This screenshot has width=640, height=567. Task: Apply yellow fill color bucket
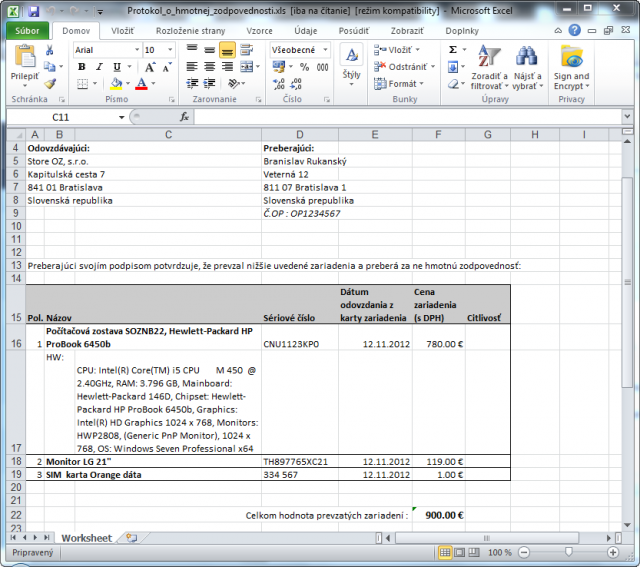tap(116, 84)
